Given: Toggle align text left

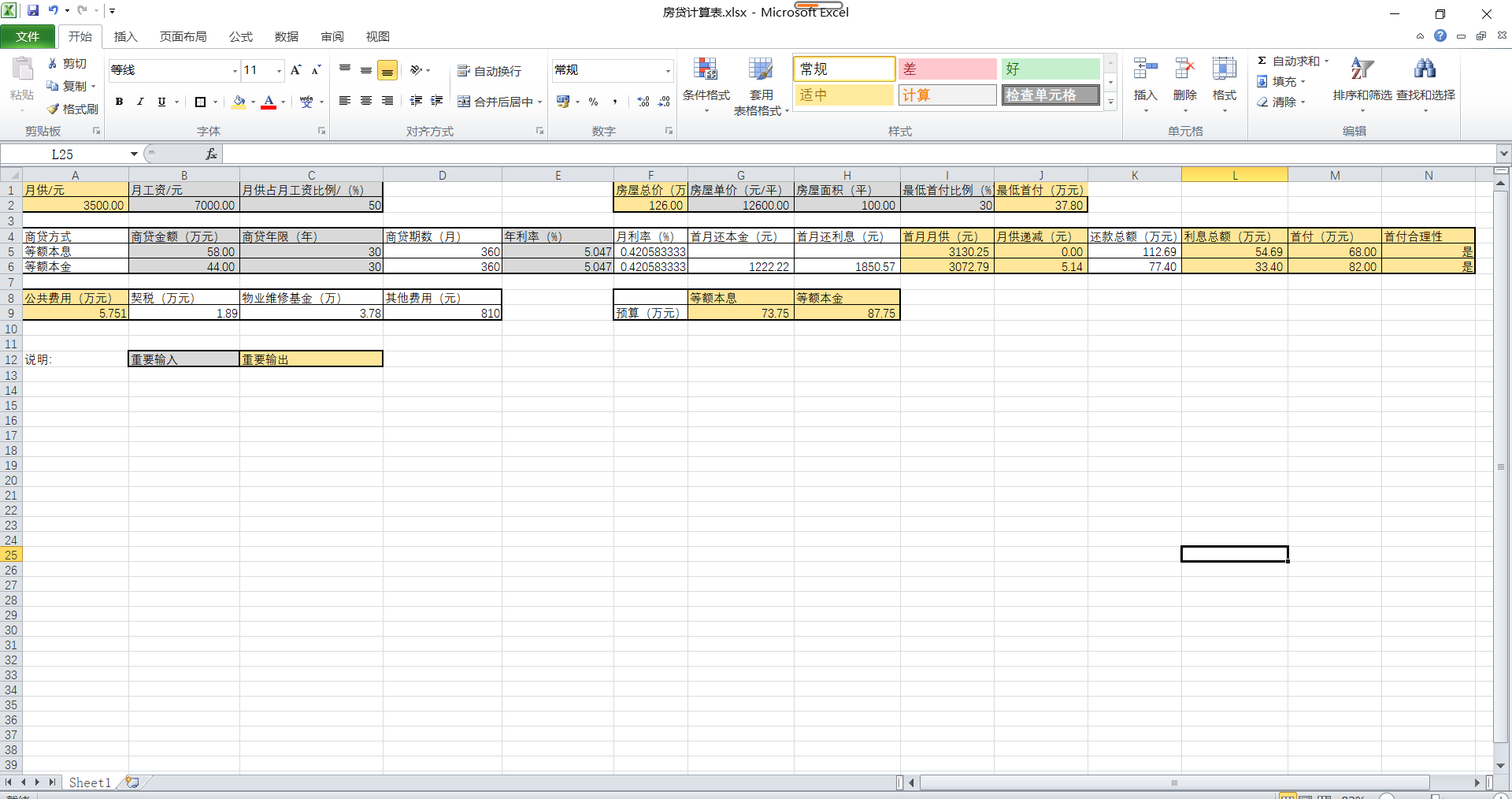Looking at the screenshot, I should 345,101.
